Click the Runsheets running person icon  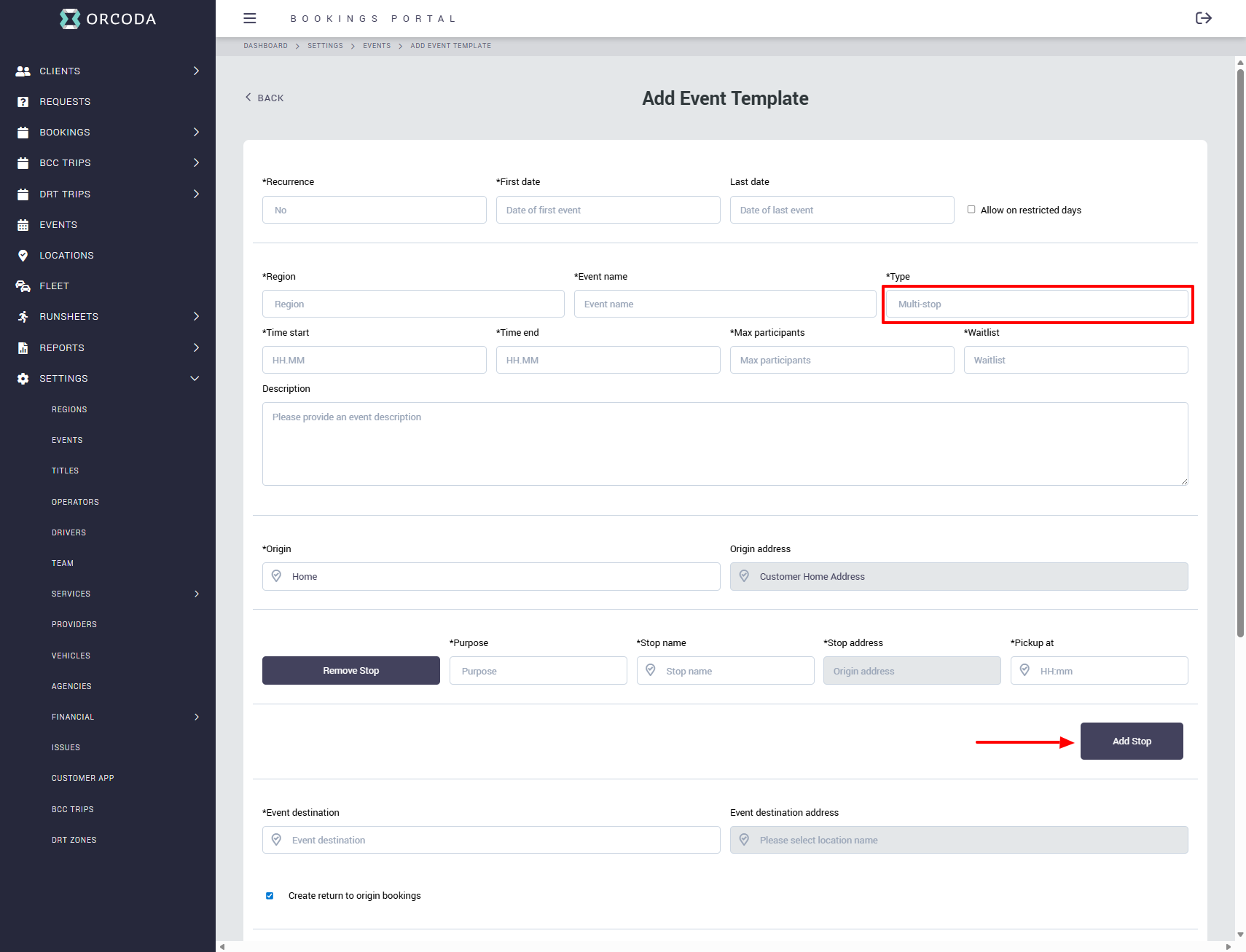(x=23, y=317)
